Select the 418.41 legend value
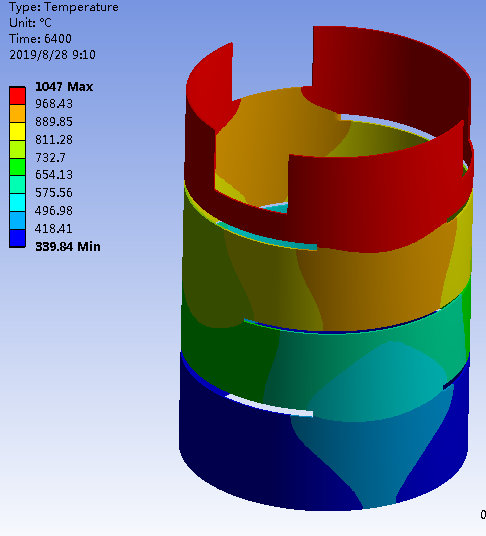Viewport: 486px width, 536px height. click(54, 228)
